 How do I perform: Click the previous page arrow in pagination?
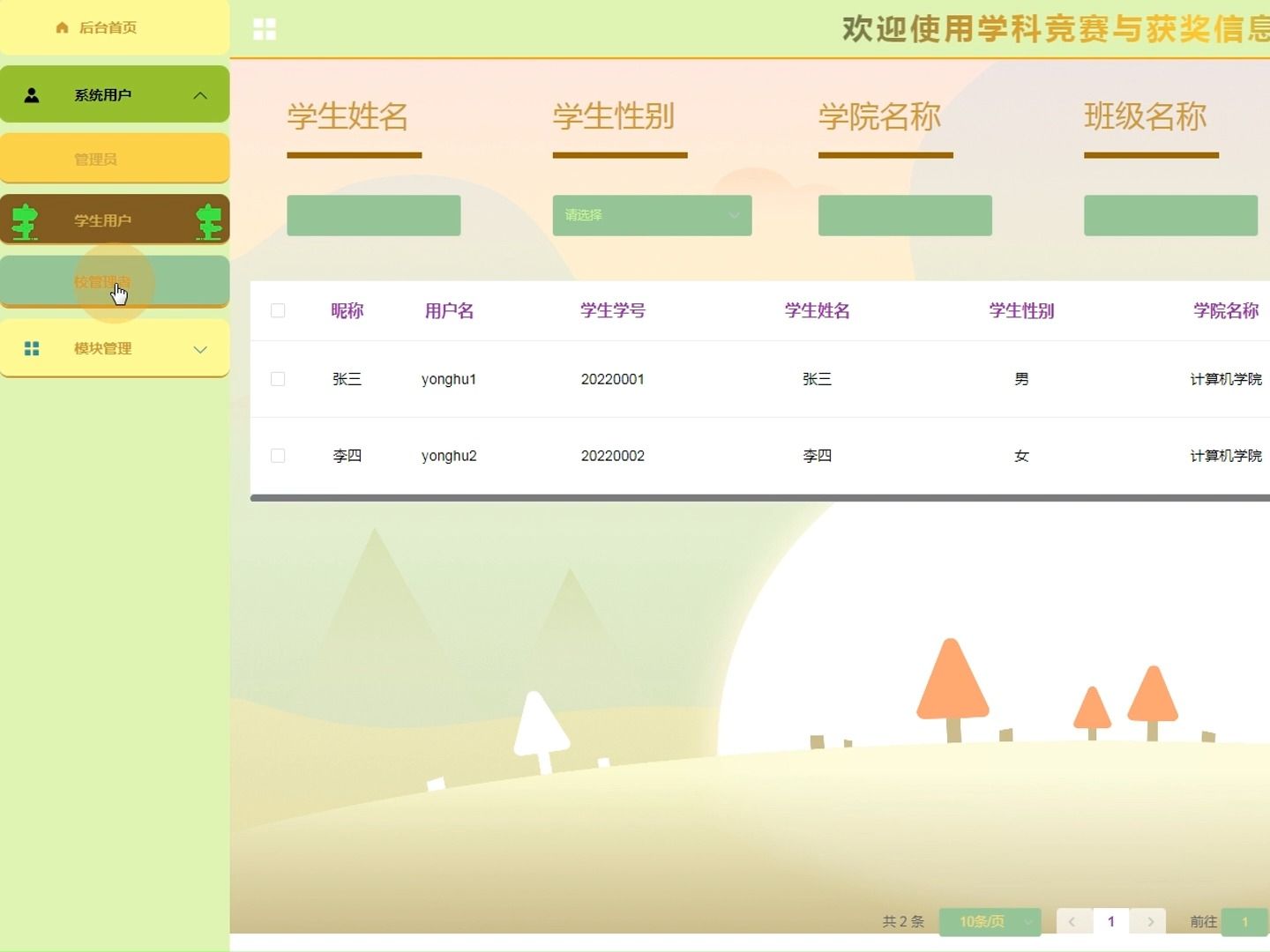1072,921
